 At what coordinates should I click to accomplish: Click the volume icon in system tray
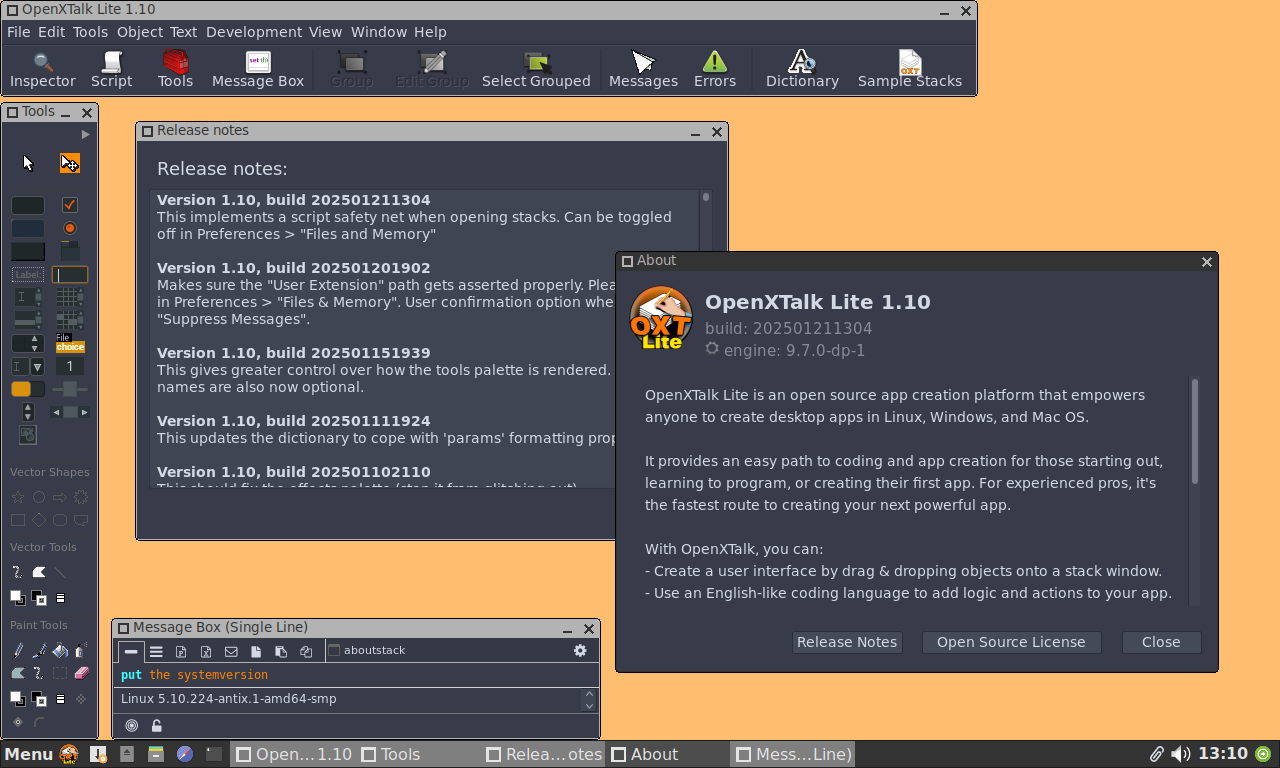coord(1180,754)
